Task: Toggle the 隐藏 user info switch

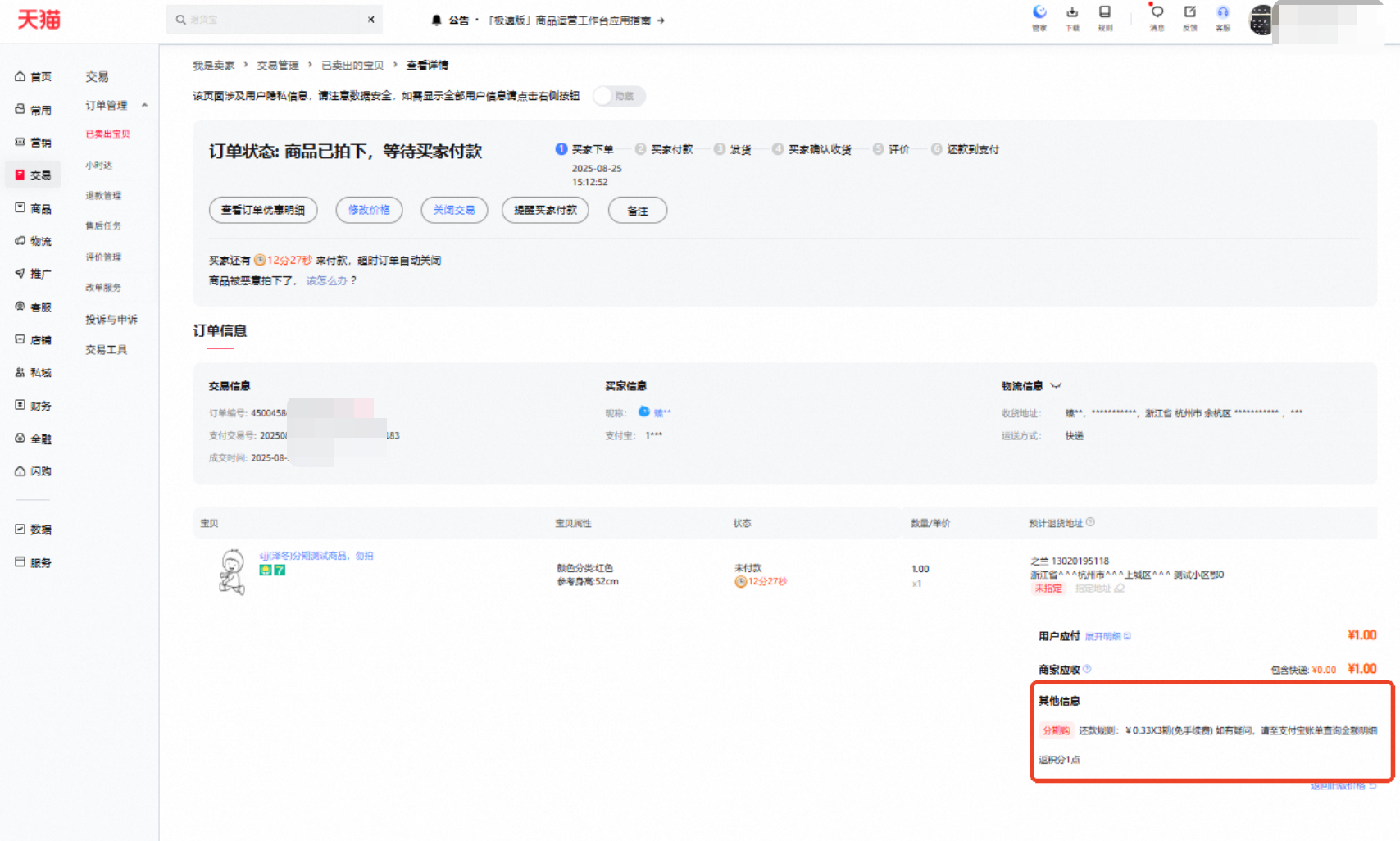Action: pos(619,96)
